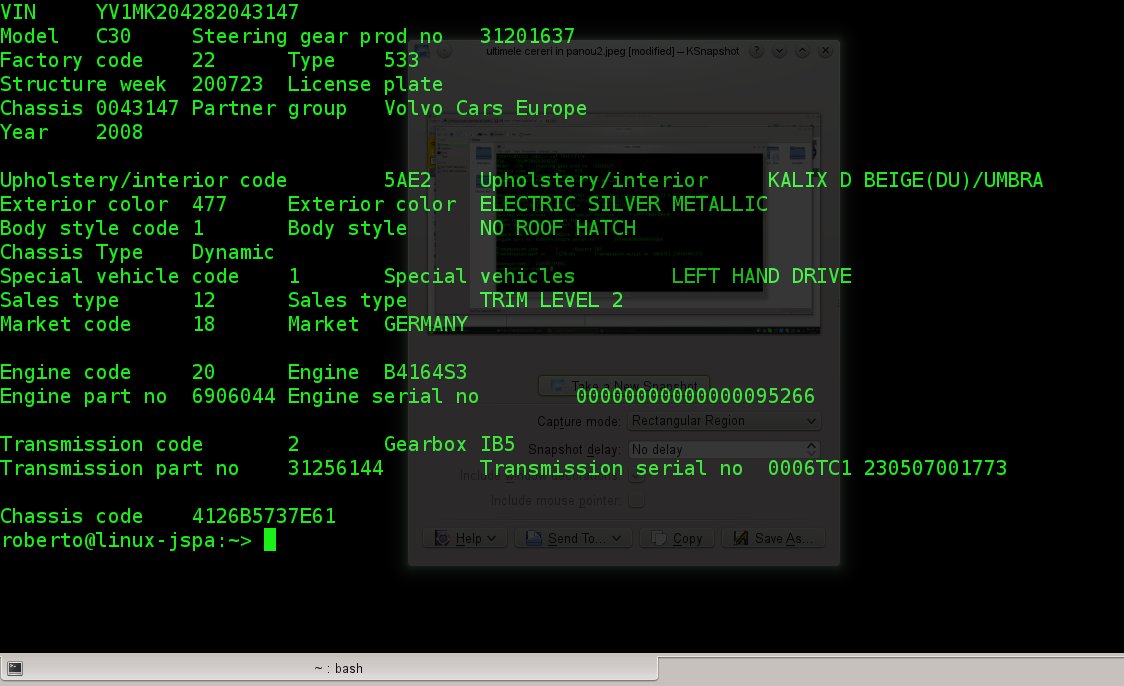This screenshot has height=686, width=1124.
Task: Click engine serial number 0000000000000095266
Action: click(x=695, y=396)
